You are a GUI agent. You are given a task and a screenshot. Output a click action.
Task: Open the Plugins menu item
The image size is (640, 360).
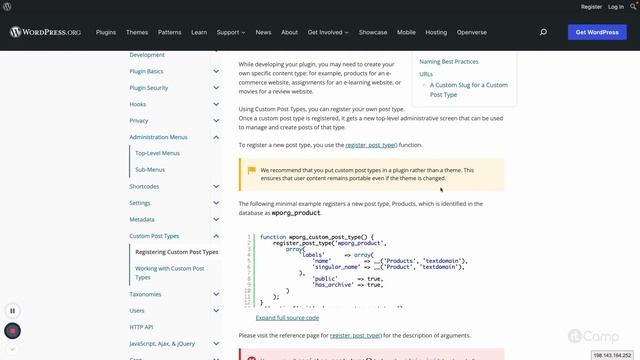(106, 32)
